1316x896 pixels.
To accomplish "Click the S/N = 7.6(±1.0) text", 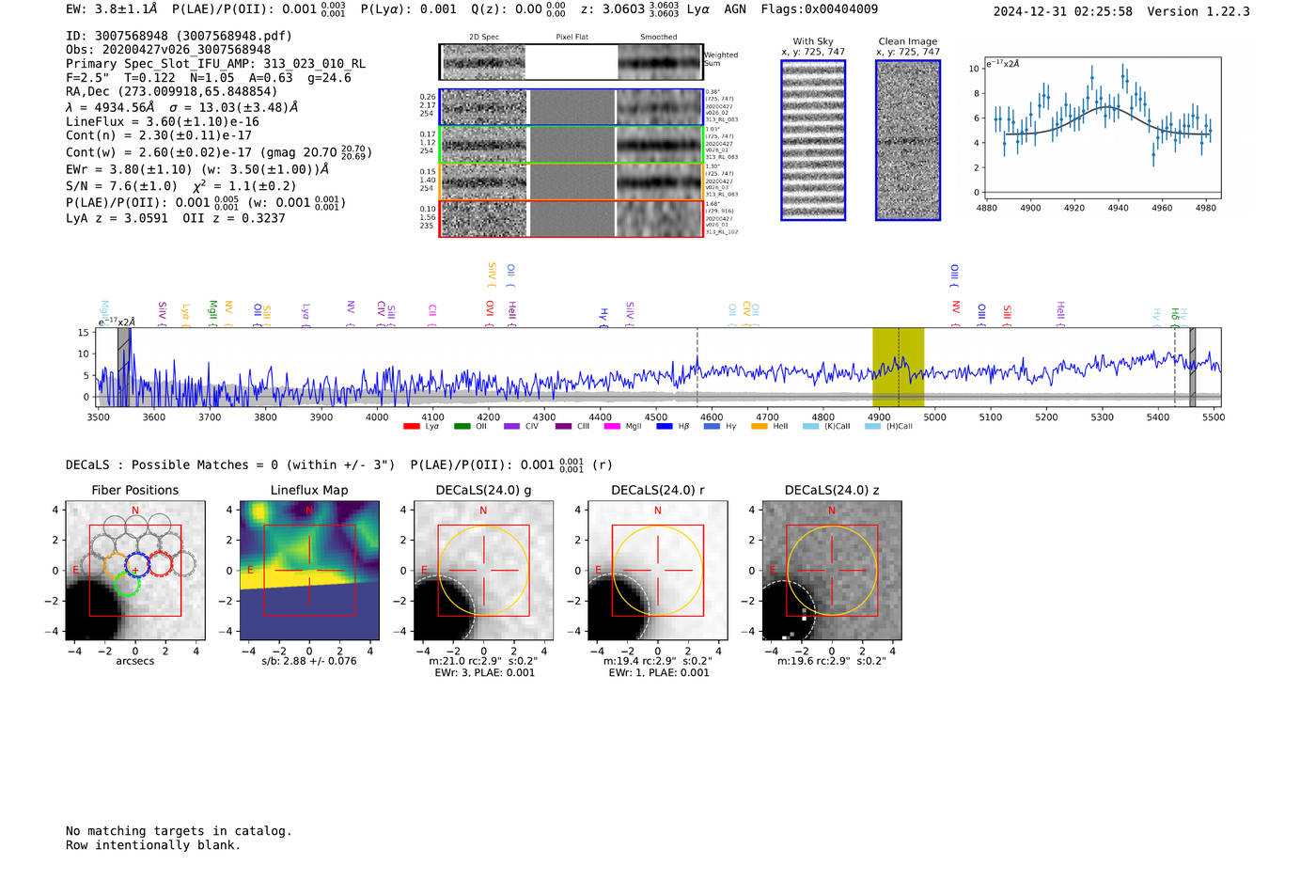I will 122,186.
